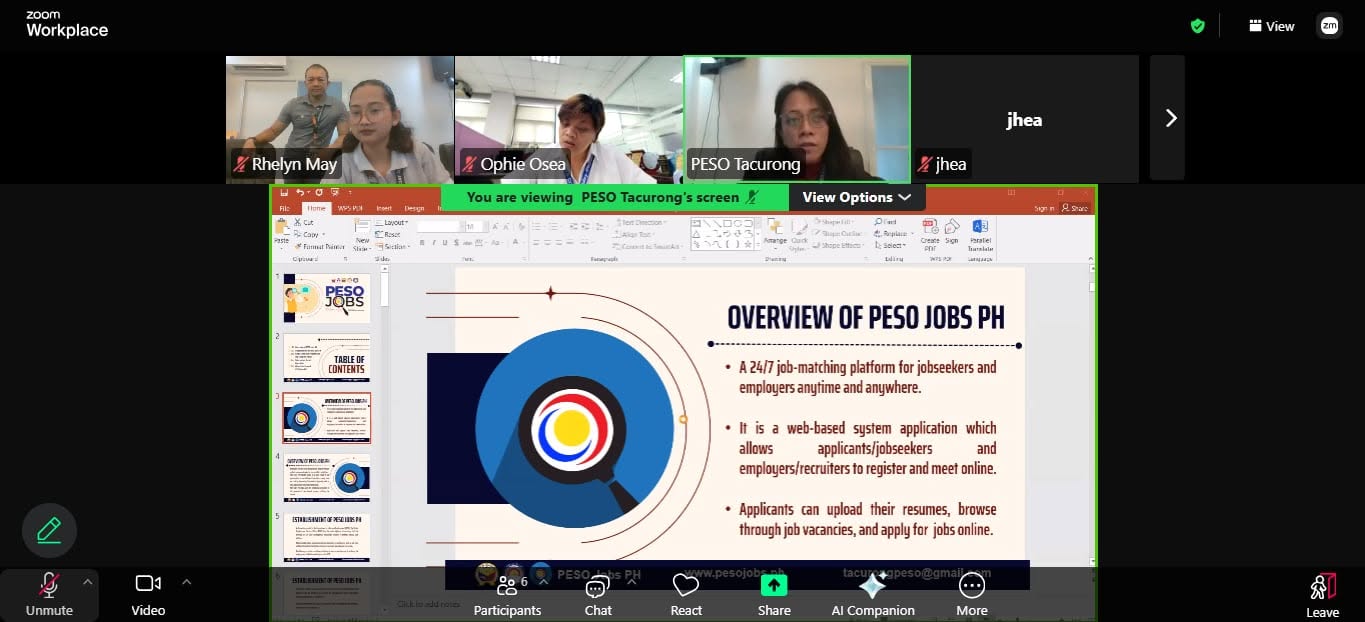Select Ophie Osea's video tile
Screen dimensions: 1365x622
tap(569, 119)
